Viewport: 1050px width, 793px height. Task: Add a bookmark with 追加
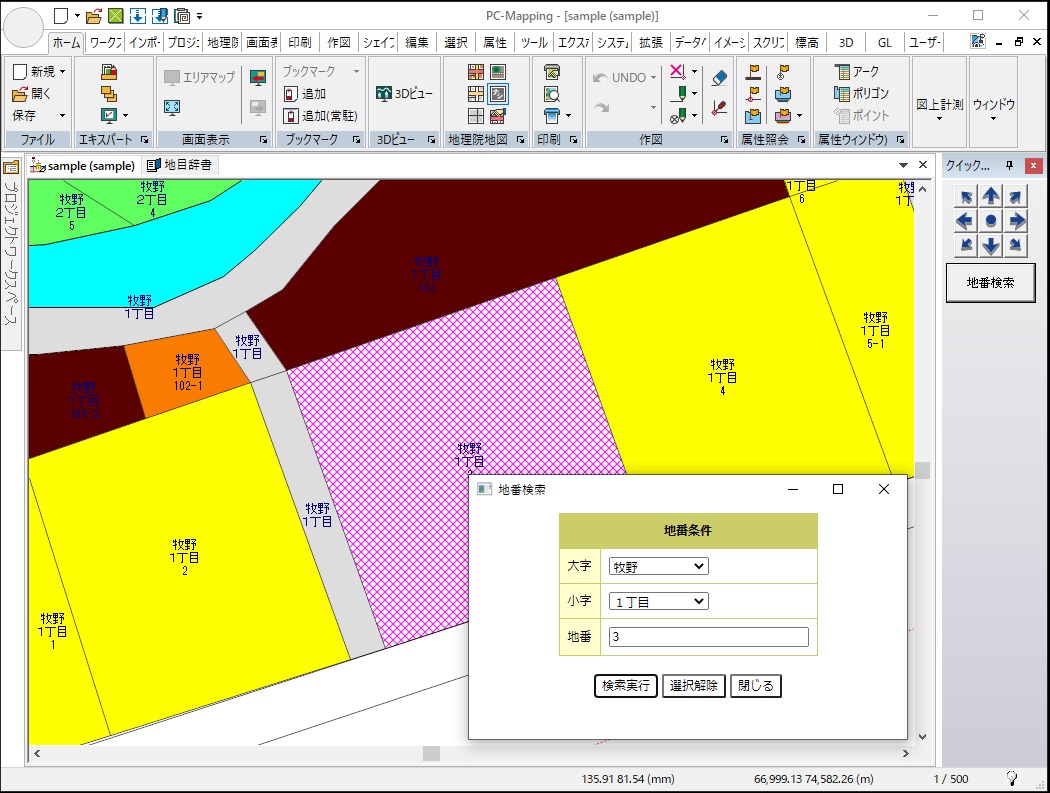click(305, 94)
